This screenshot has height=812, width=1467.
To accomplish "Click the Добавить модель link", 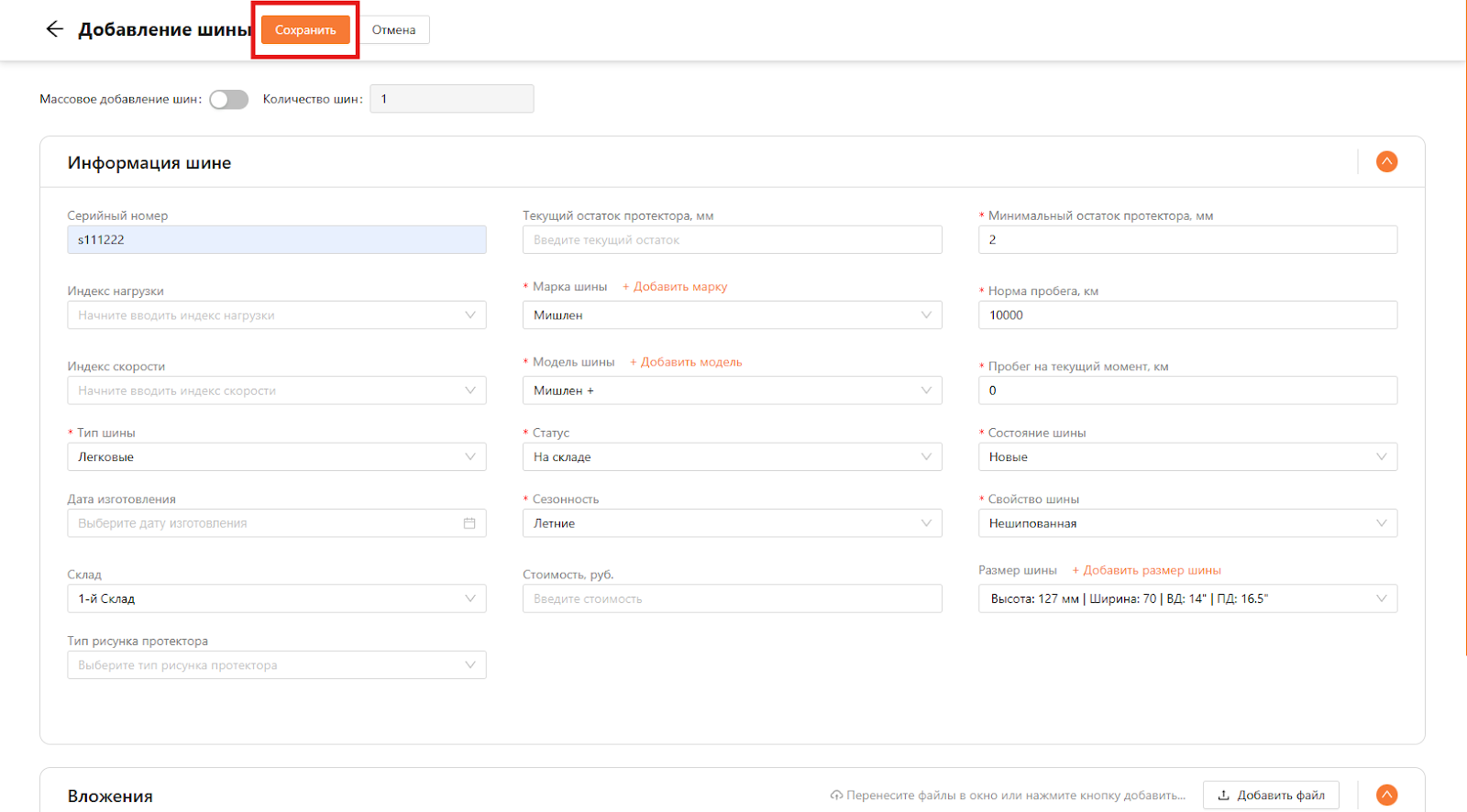I will [686, 362].
